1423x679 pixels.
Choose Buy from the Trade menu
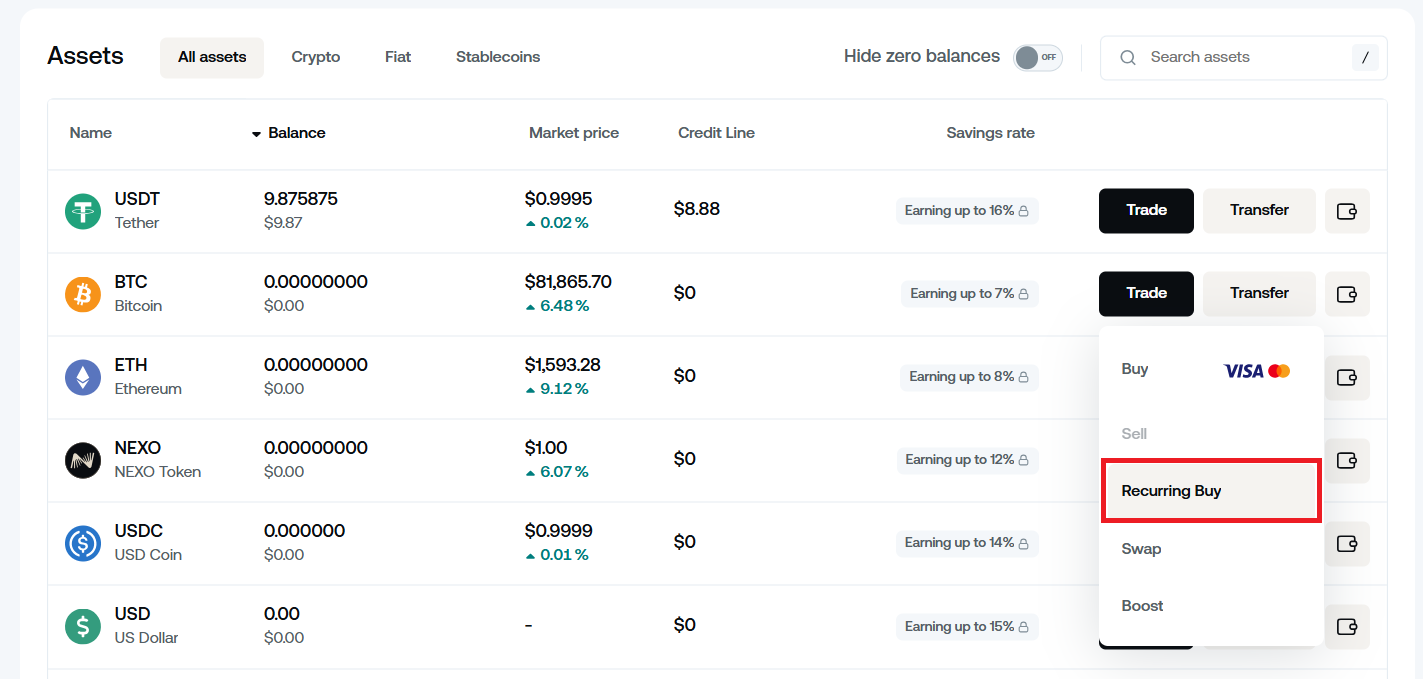pyautogui.click(x=1211, y=369)
